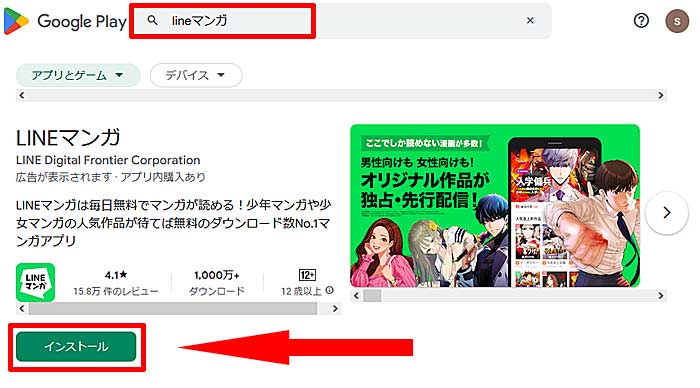Click the 12+ age rating badge
This screenshot has width=700, height=388.
(x=307, y=275)
